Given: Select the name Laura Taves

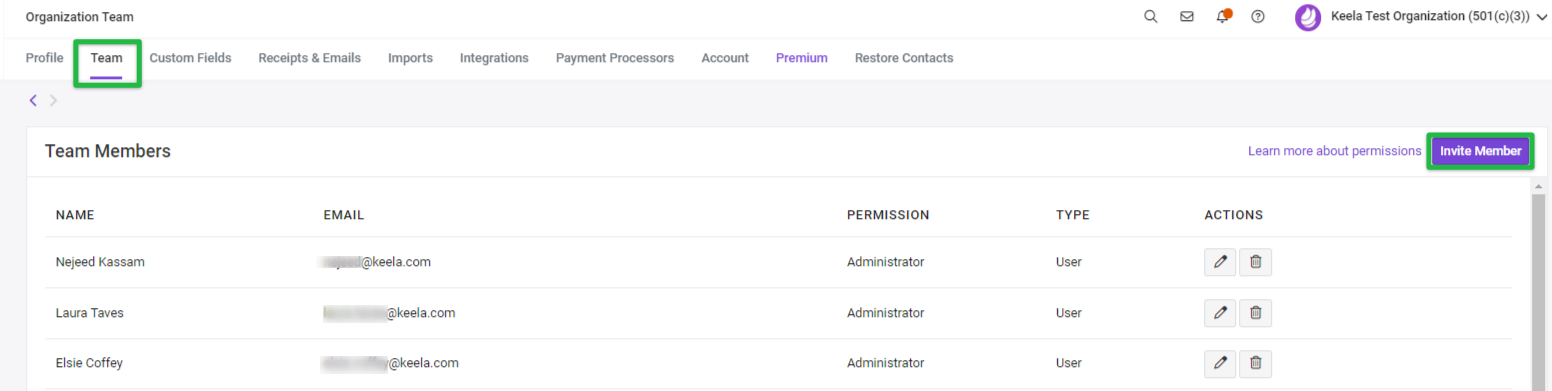Looking at the screenshot, I should point(90,313).
